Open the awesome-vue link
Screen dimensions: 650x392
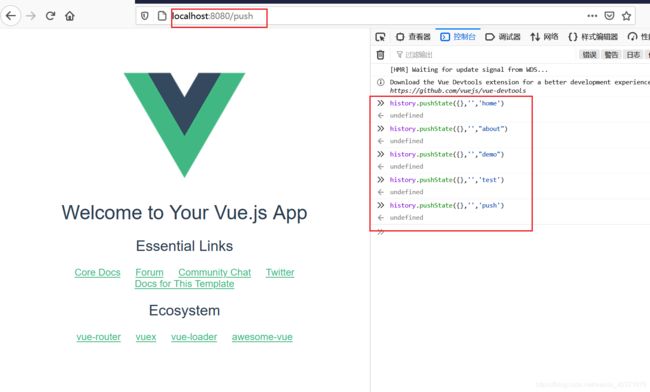[262, 337]
